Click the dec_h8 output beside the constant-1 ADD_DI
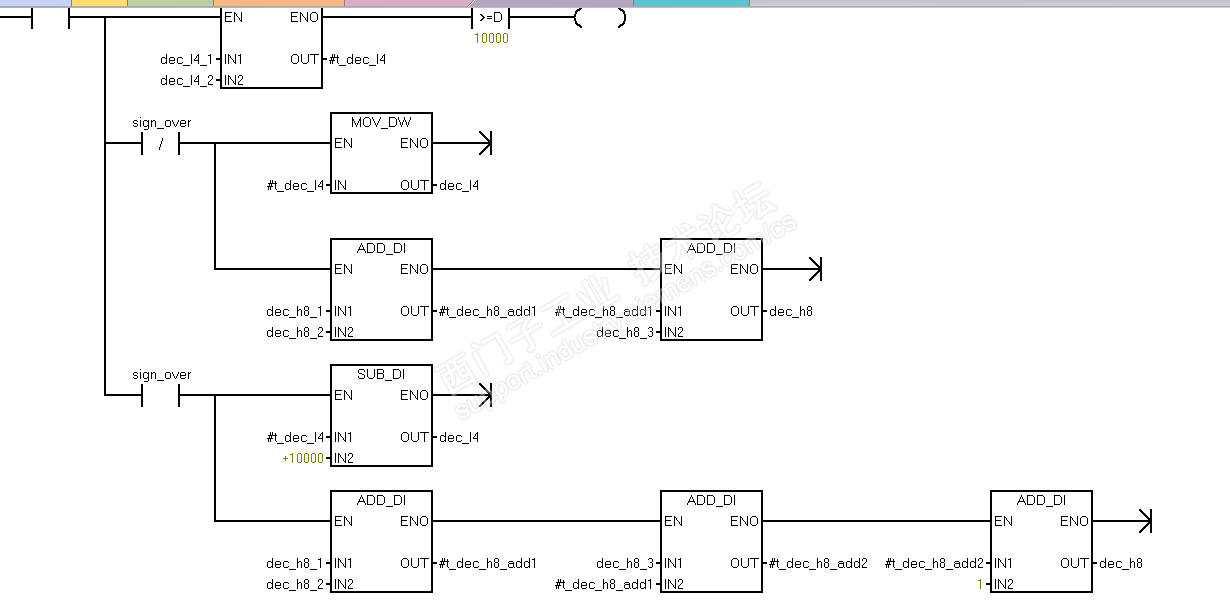This screenshot has height=602, width=1230. coord(1121,563)
